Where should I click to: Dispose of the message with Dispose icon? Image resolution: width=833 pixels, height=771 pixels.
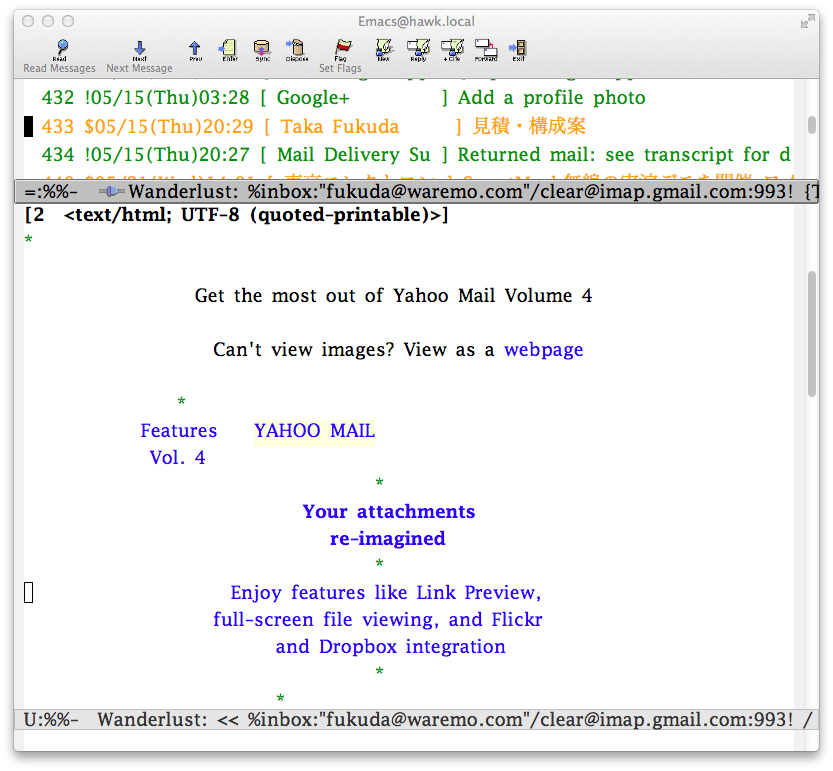coord(296,50)
